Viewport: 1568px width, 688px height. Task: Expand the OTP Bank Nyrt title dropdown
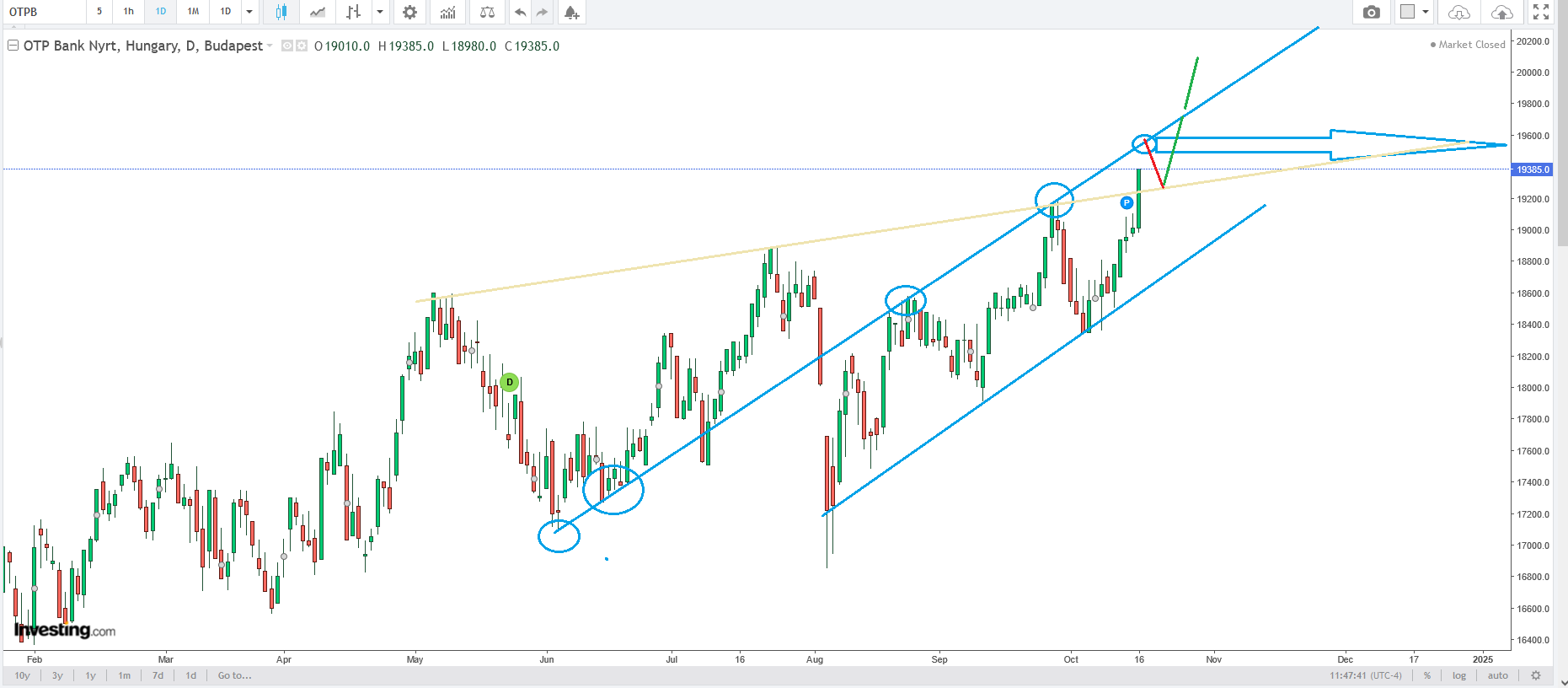[270, 46]
